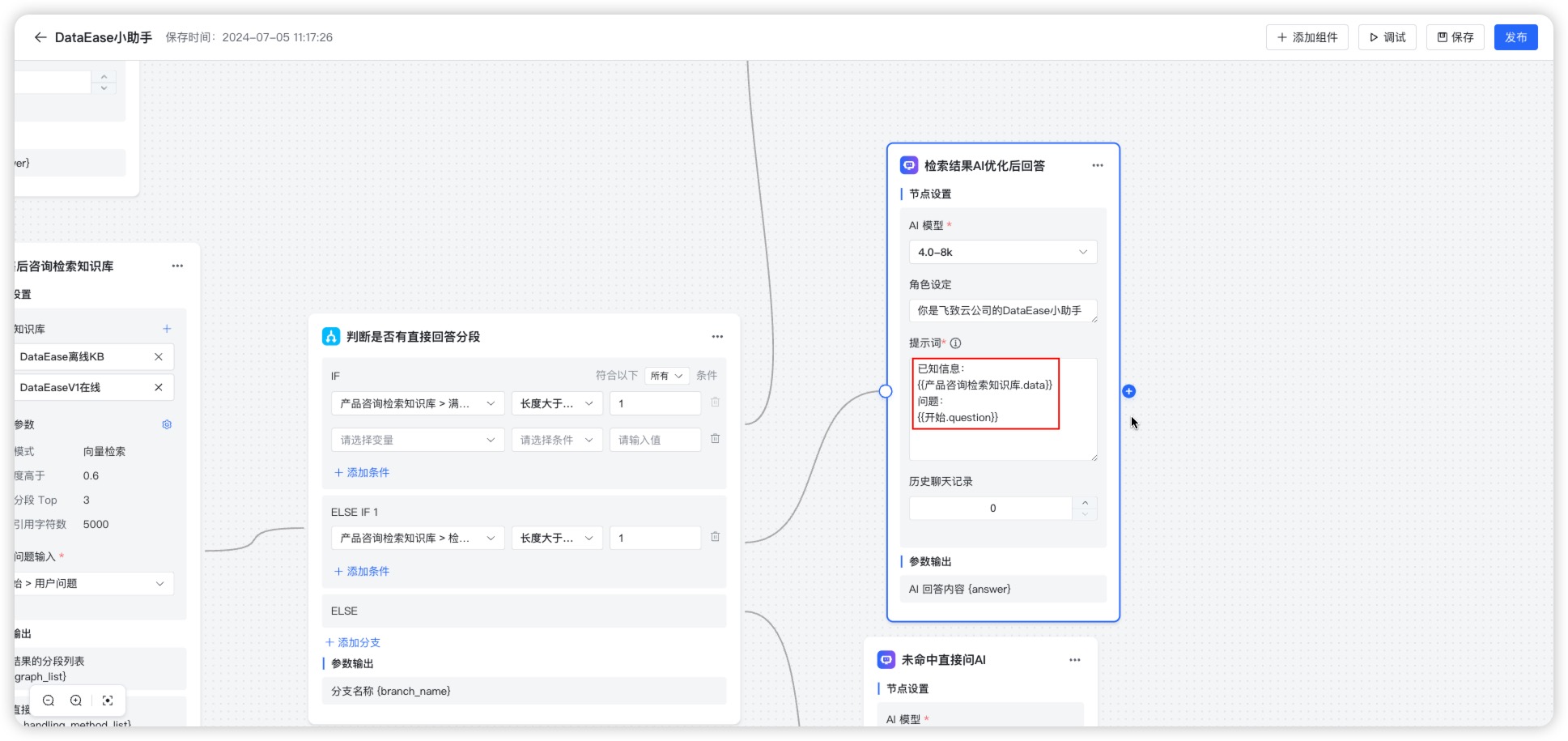Open the 请选择条件 dropdown
This screenshot has height=741, width=1568.
(x=557, y=440)
